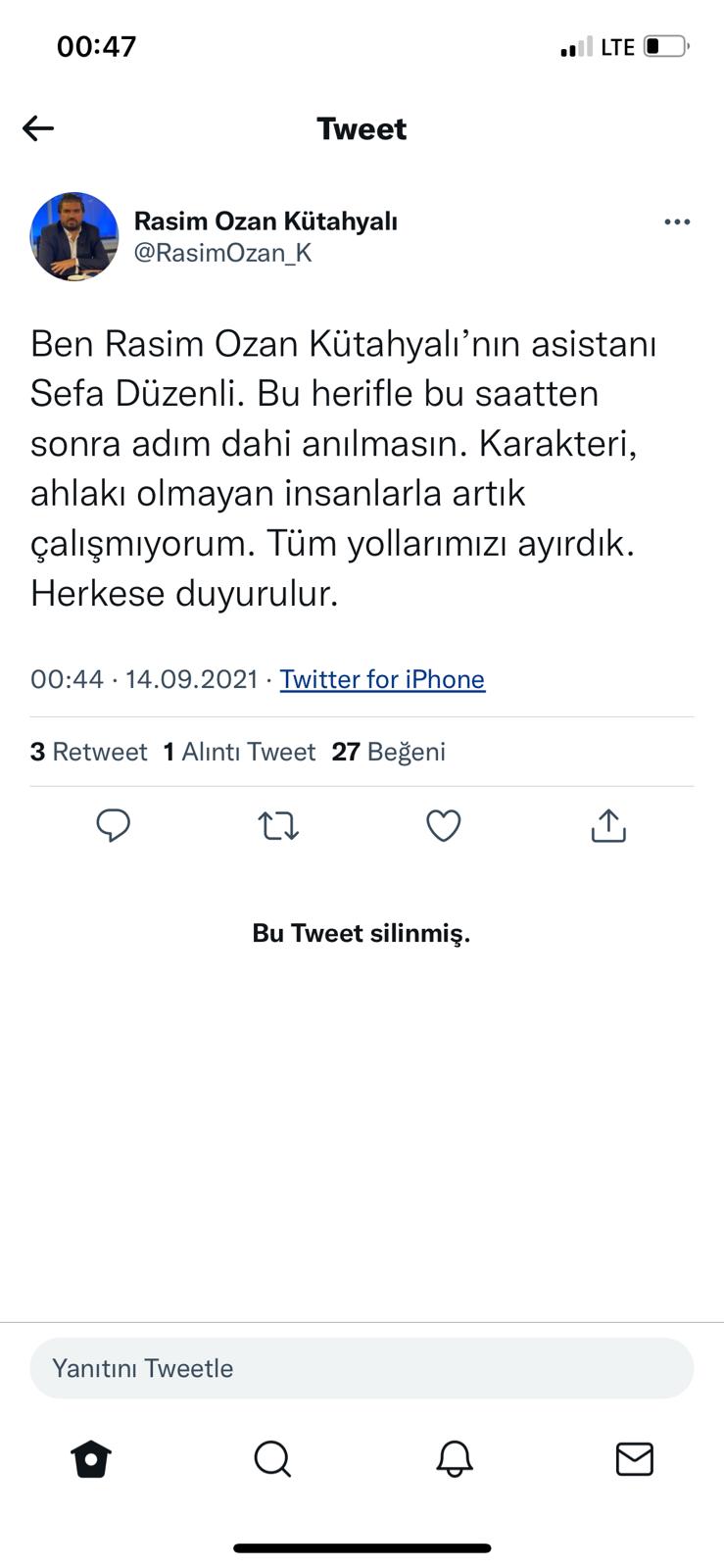Viewport: 724px width, 1568px height.
Task: Tap the battery icon in status bar
Action: (x=666, y=46)
